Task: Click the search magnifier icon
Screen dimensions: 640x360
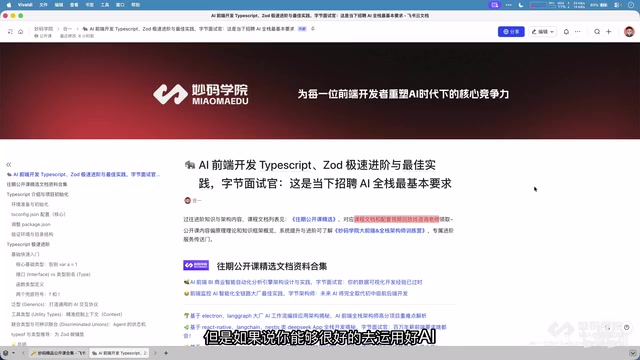Action: 597,31
